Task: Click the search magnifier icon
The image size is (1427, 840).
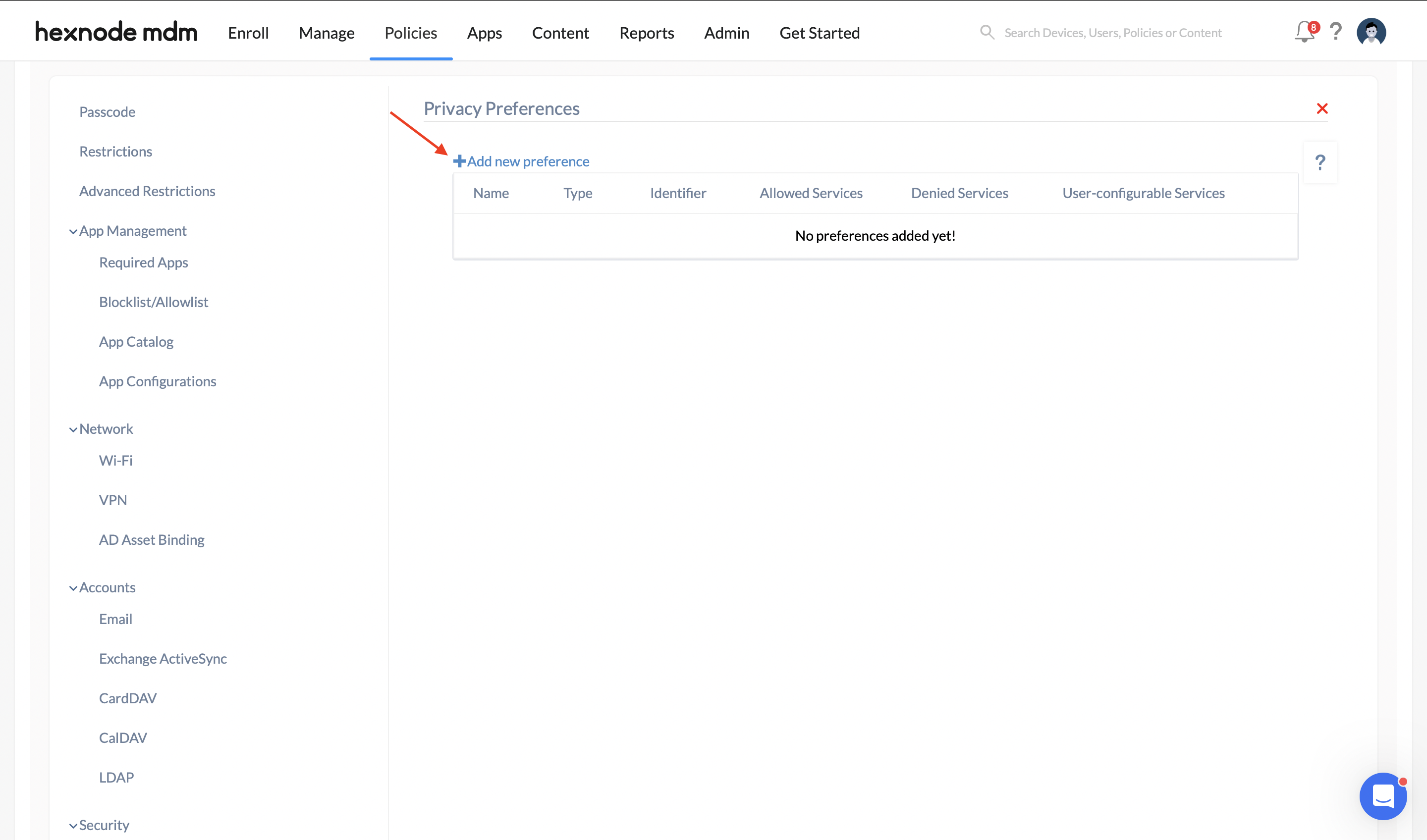Action: pyautogui.click(x=987, y=32)
